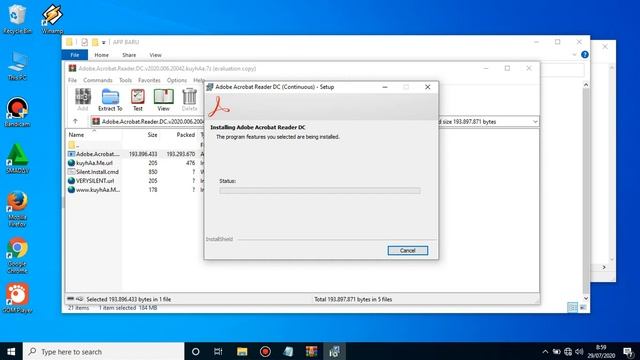
Task: Minimize the Adobe Reader Setup window
Action: coord(385,87)
